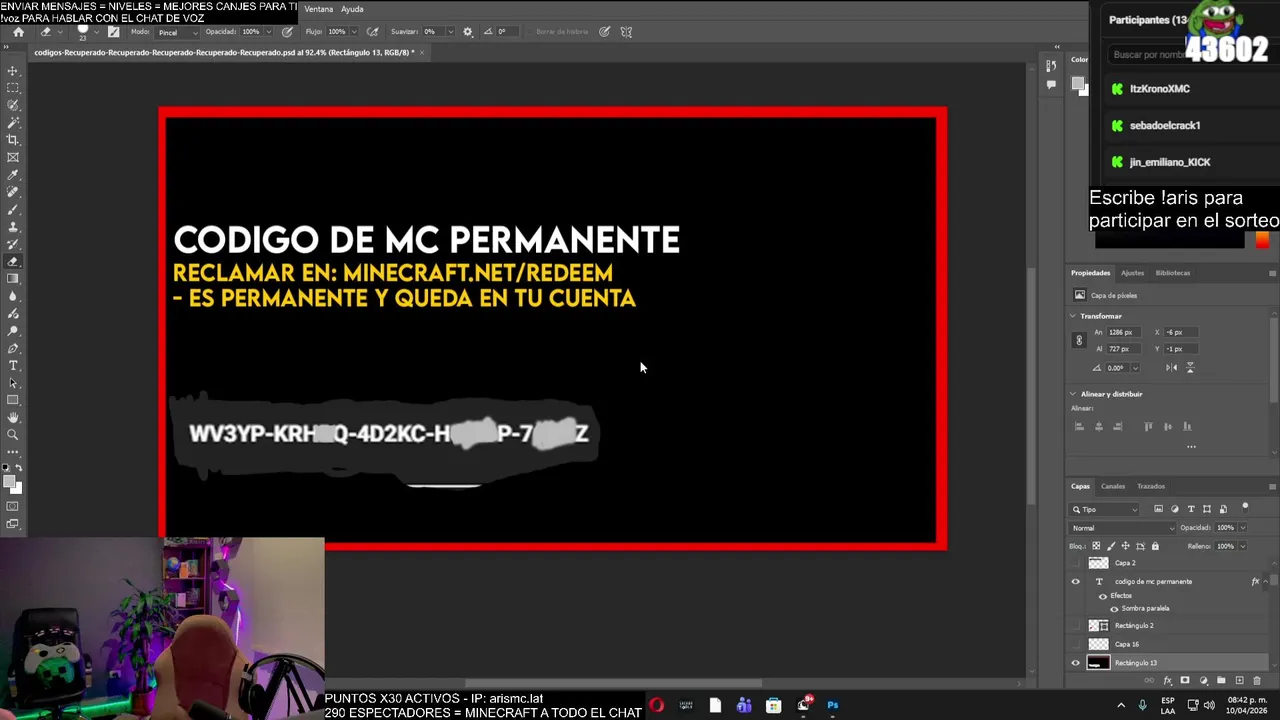Open brush settings panel icon
Screen dimensions: 1280x720
click(x=113, y=32)
